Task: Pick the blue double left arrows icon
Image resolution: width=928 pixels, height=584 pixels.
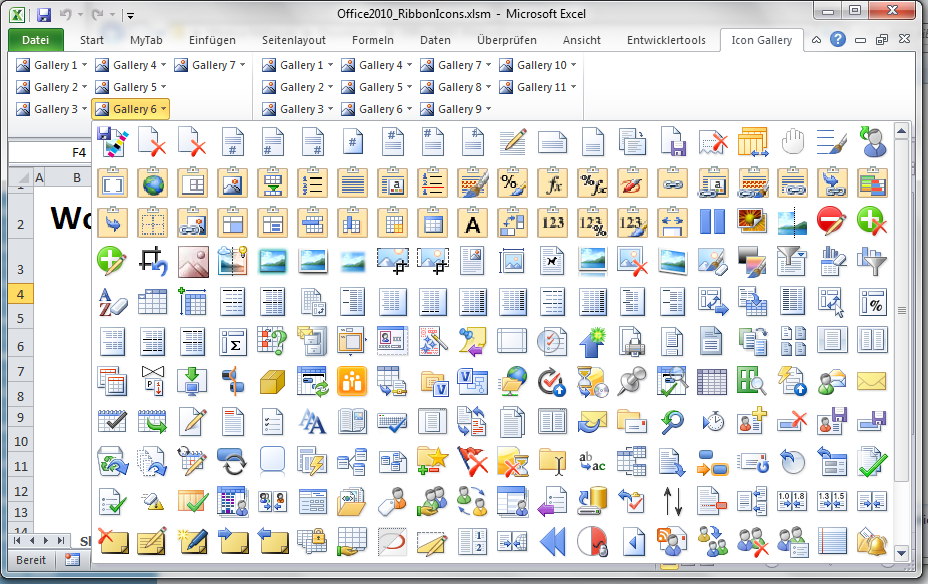Action: pos(552,541)
